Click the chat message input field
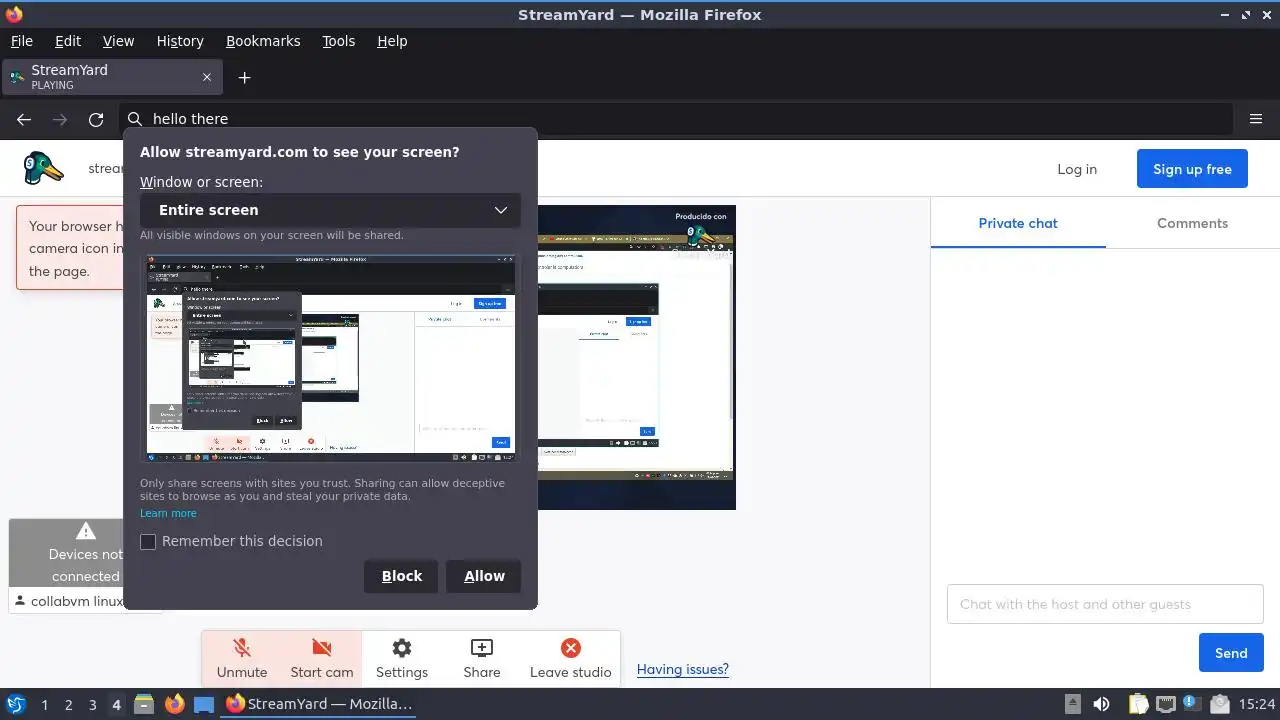Viewport: 1280px width, 720px height. point(1105,604)
